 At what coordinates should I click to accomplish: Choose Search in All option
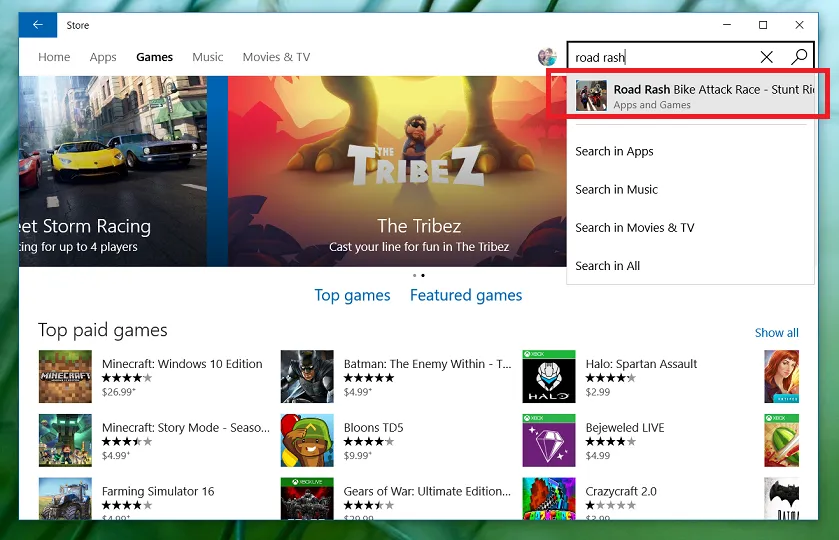click(607, 265)
